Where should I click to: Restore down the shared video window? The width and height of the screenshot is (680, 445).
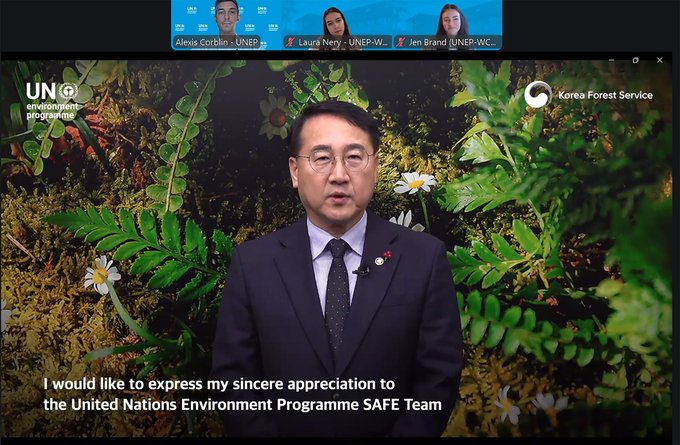pyautogui.click(x=635, y=60)
